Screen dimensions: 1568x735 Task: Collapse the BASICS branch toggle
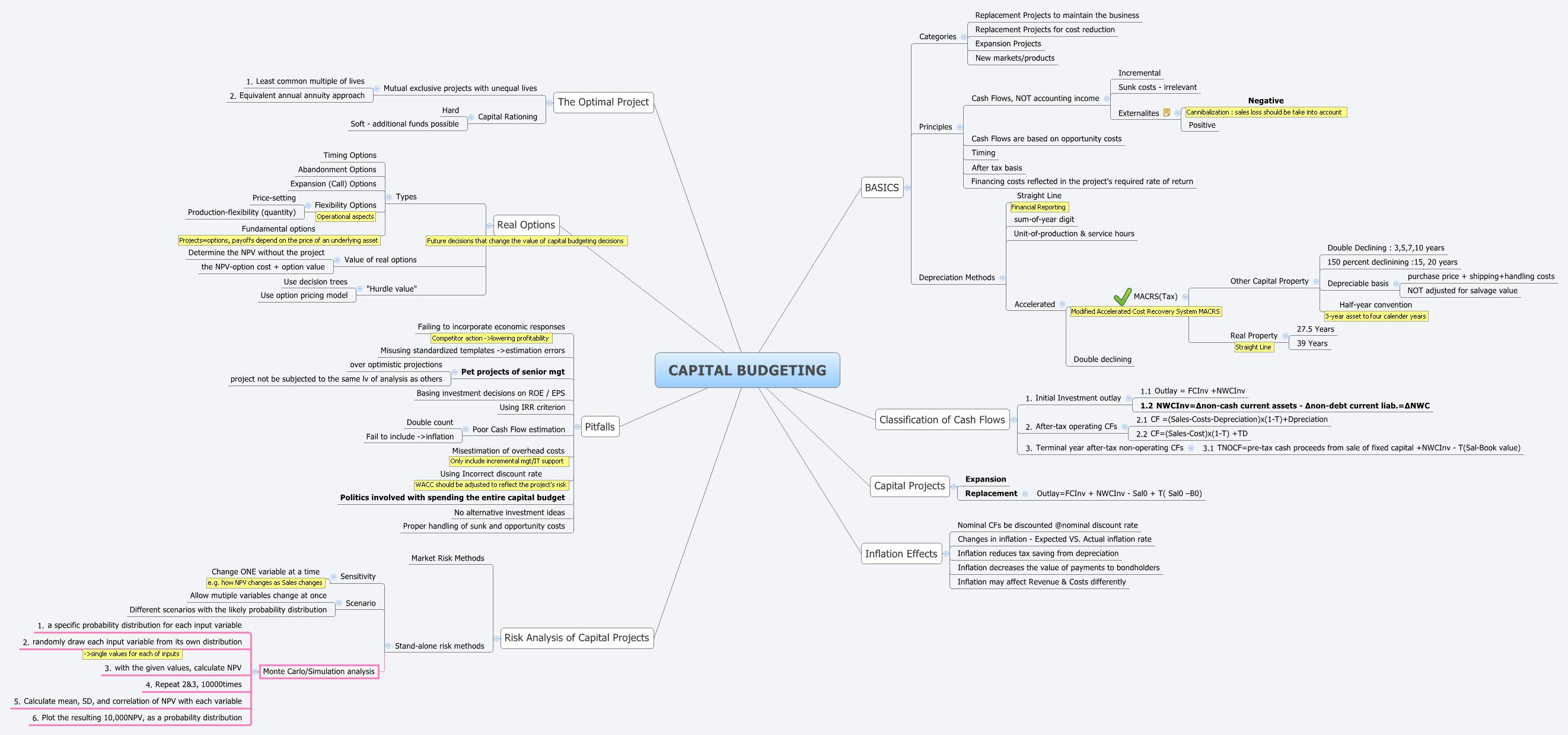(x=907, y=187)
